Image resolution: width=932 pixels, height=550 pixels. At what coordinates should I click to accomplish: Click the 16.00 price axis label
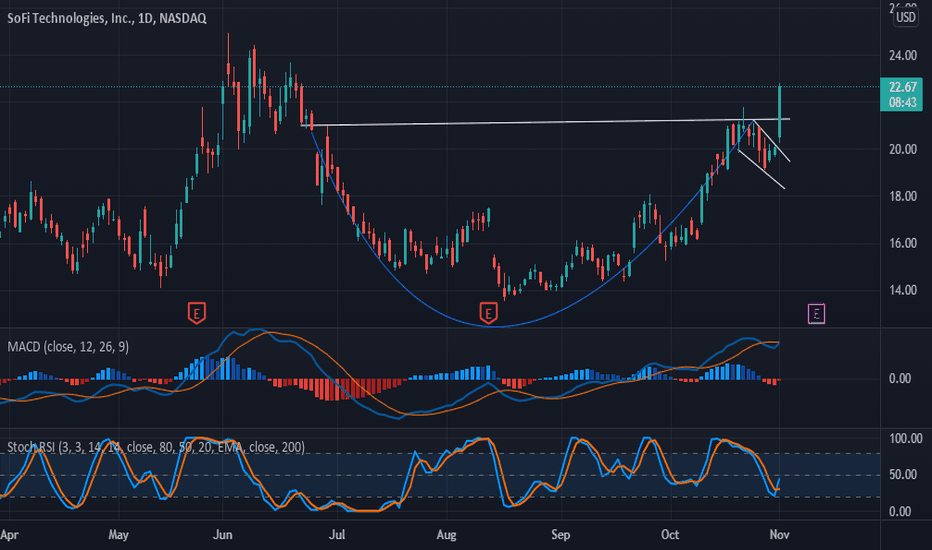coord(903,243)
